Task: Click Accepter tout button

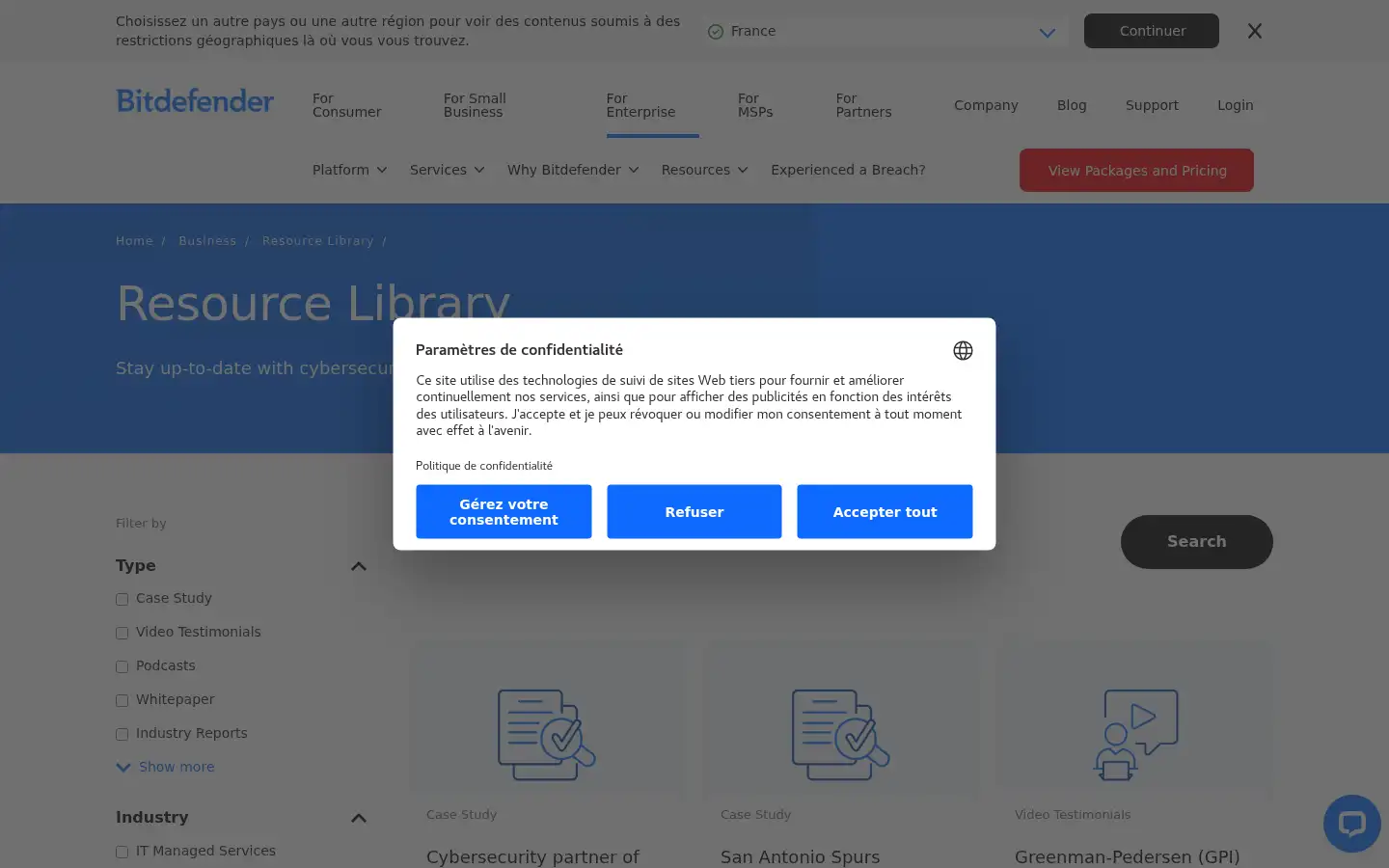Action: [885, 512]
